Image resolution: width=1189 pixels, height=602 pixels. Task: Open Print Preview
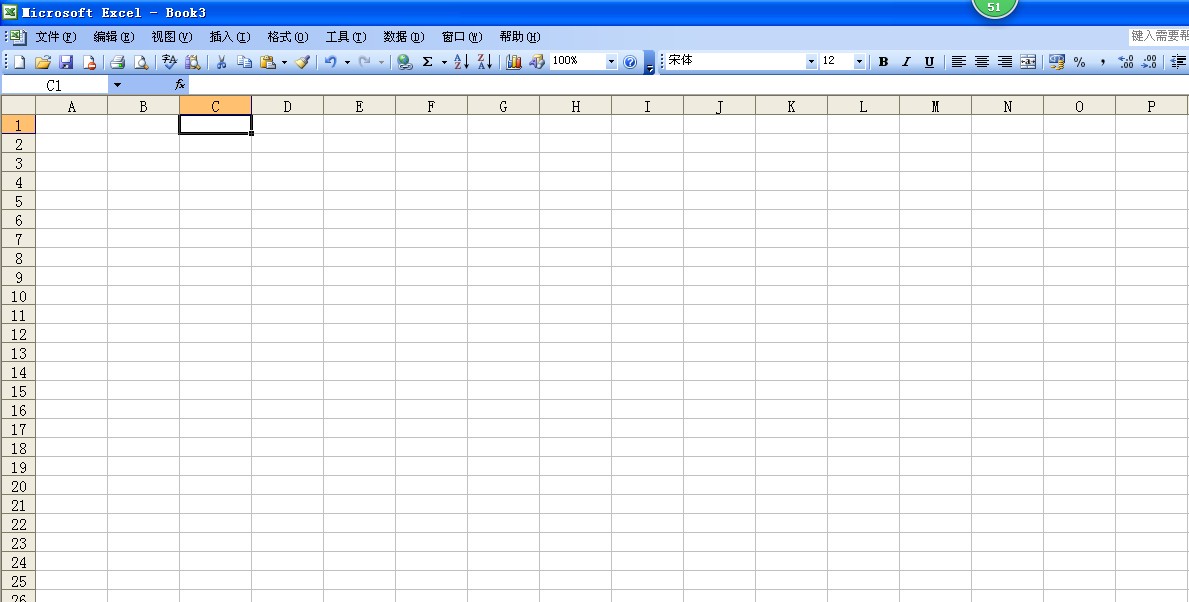point(140,62)
